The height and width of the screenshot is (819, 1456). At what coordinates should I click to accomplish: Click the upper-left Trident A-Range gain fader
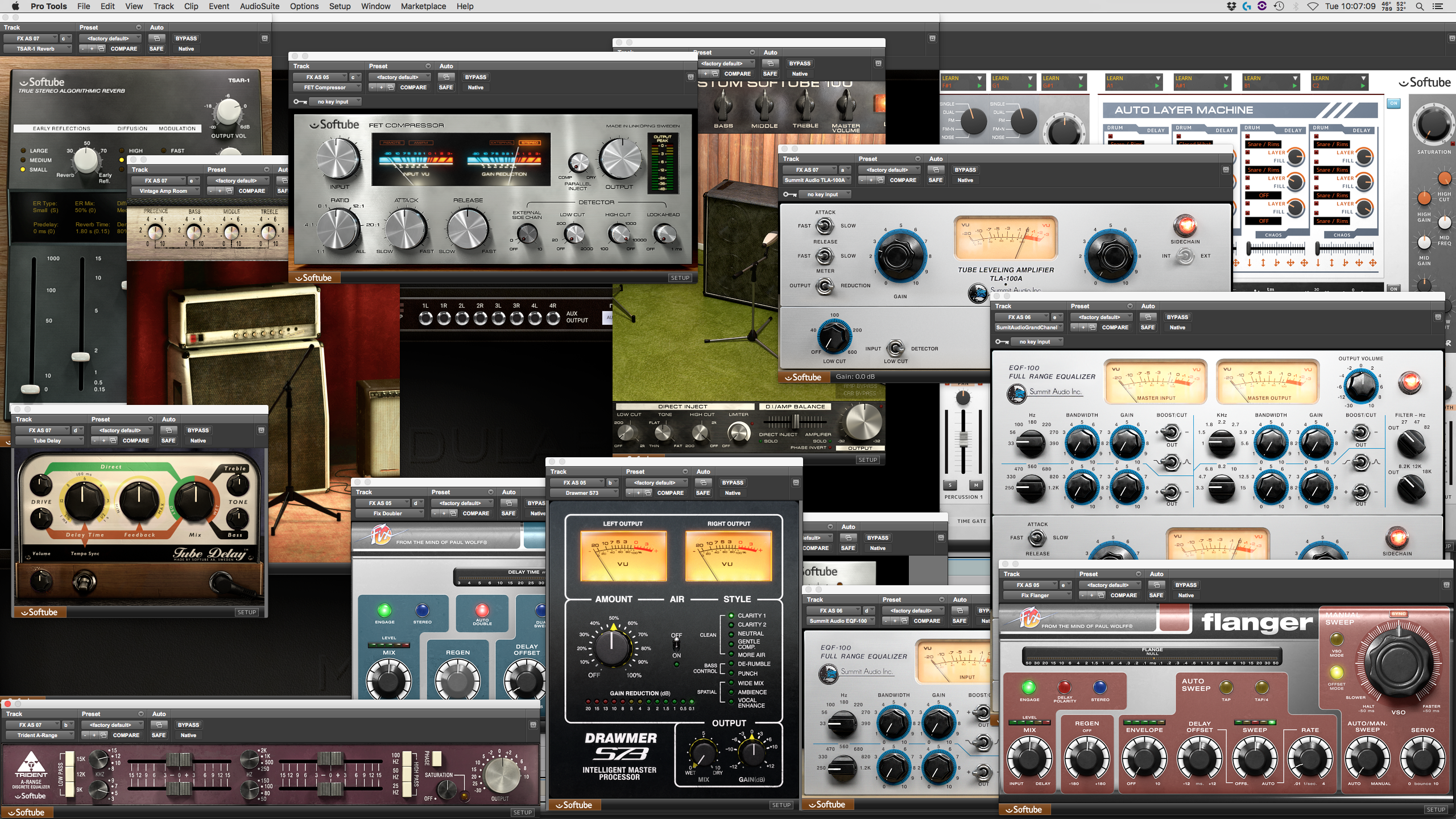pyautogui.click(x=179, y=760)
